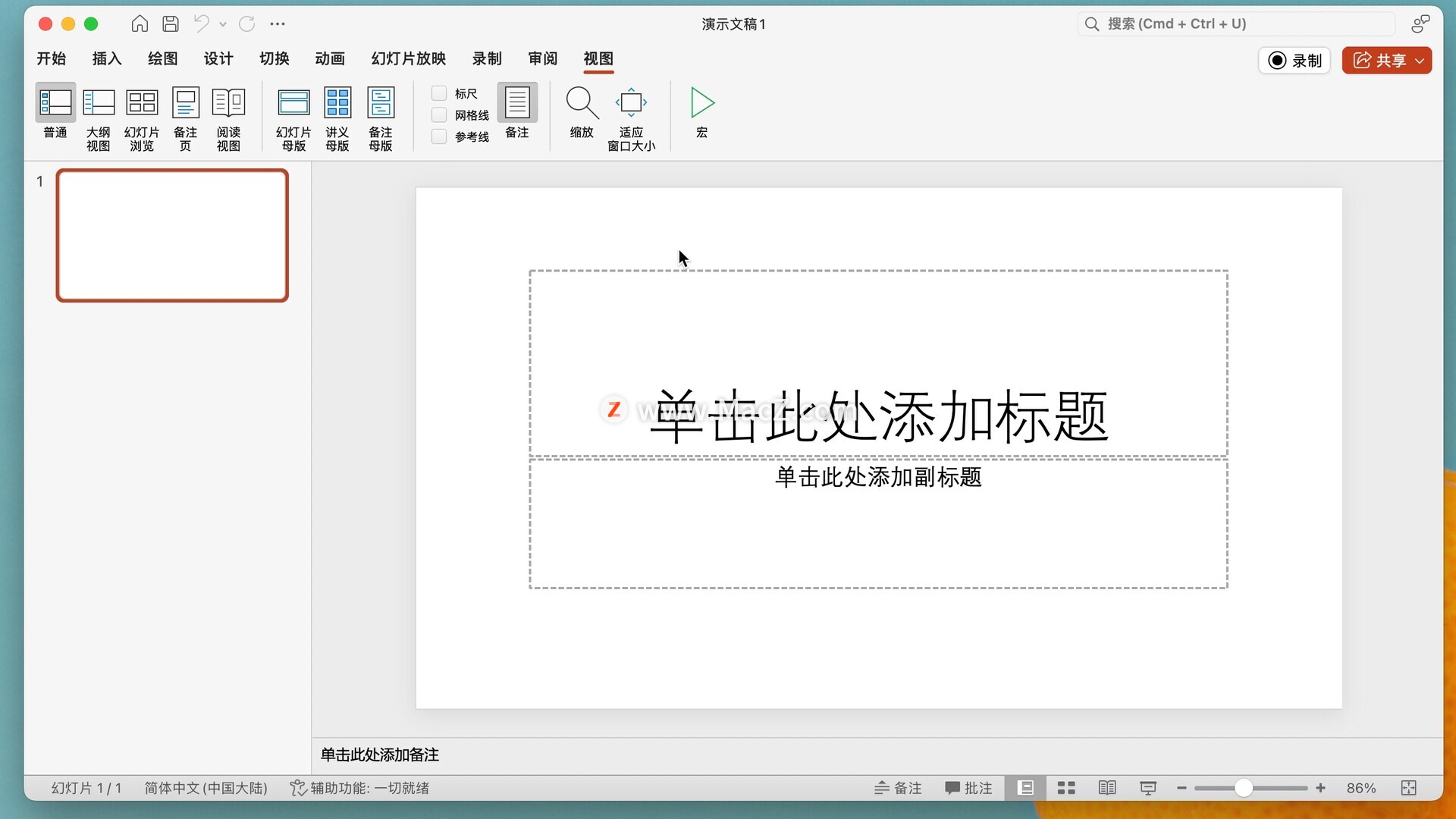
Task: Open the 审阅 (Review) tab
Action: pyautogui.click(x=543, y=58)
